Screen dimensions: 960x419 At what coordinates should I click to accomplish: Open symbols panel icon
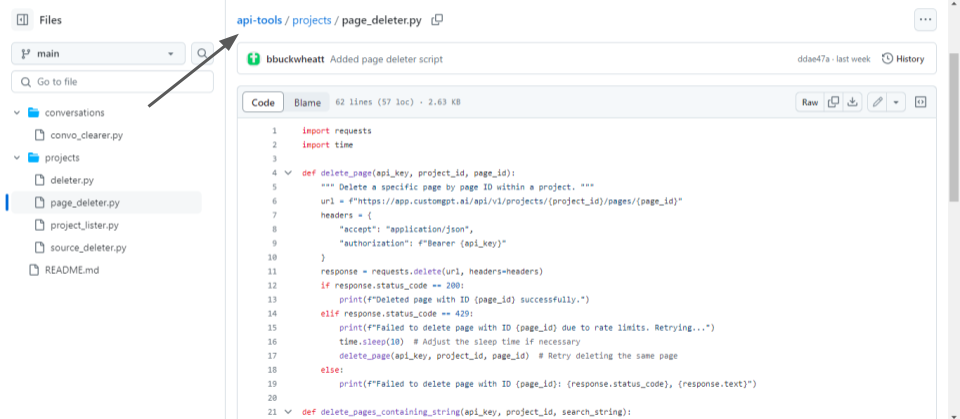(x=920, y=103)
